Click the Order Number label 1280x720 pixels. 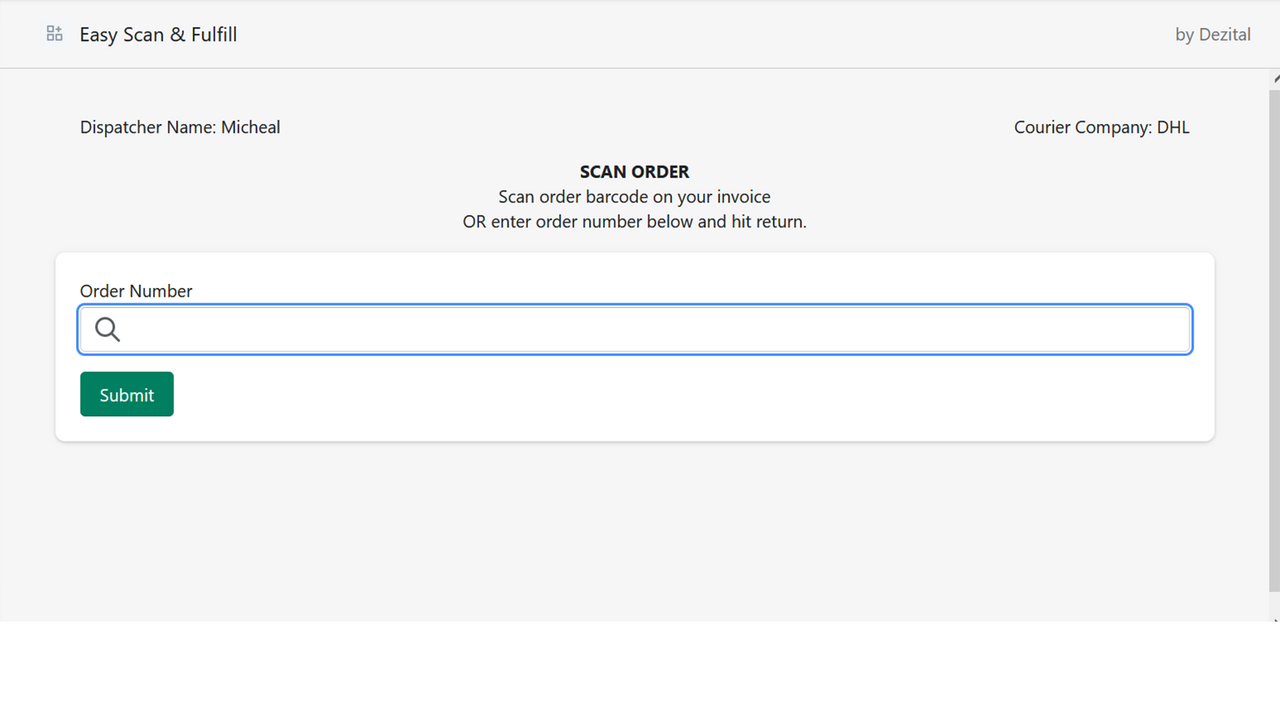[136, 291]
